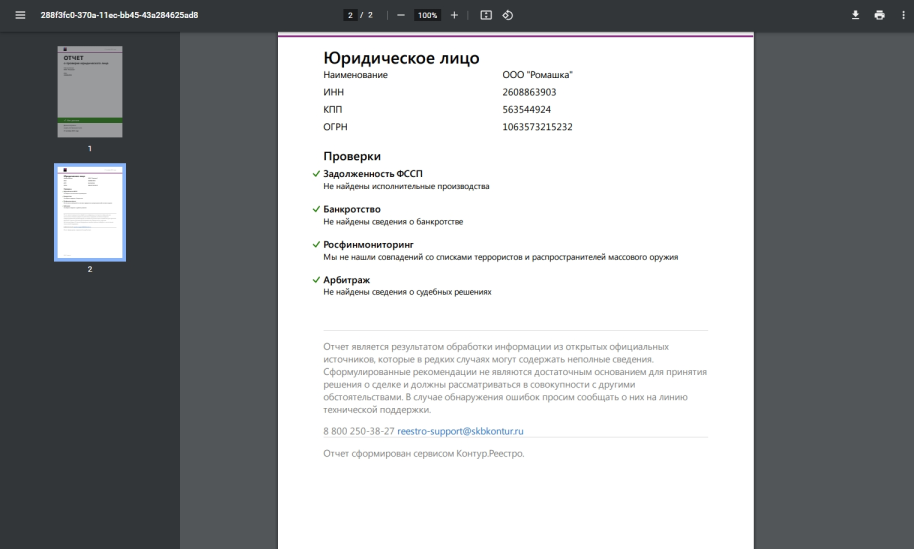Click the ОГРН value 1063573215232
The image size is (914, 549).
537,127
